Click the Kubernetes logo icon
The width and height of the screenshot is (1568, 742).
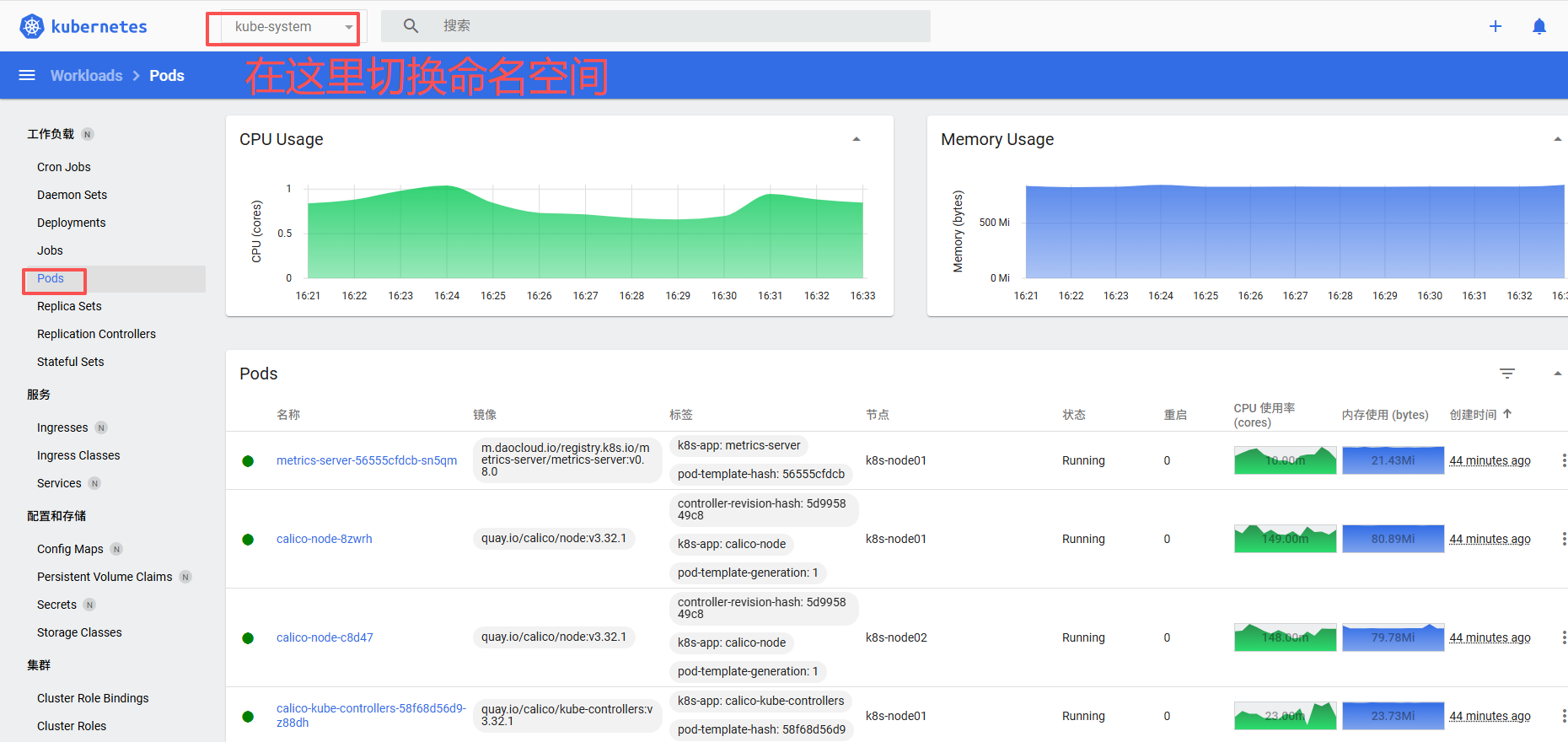click(32, 26)
